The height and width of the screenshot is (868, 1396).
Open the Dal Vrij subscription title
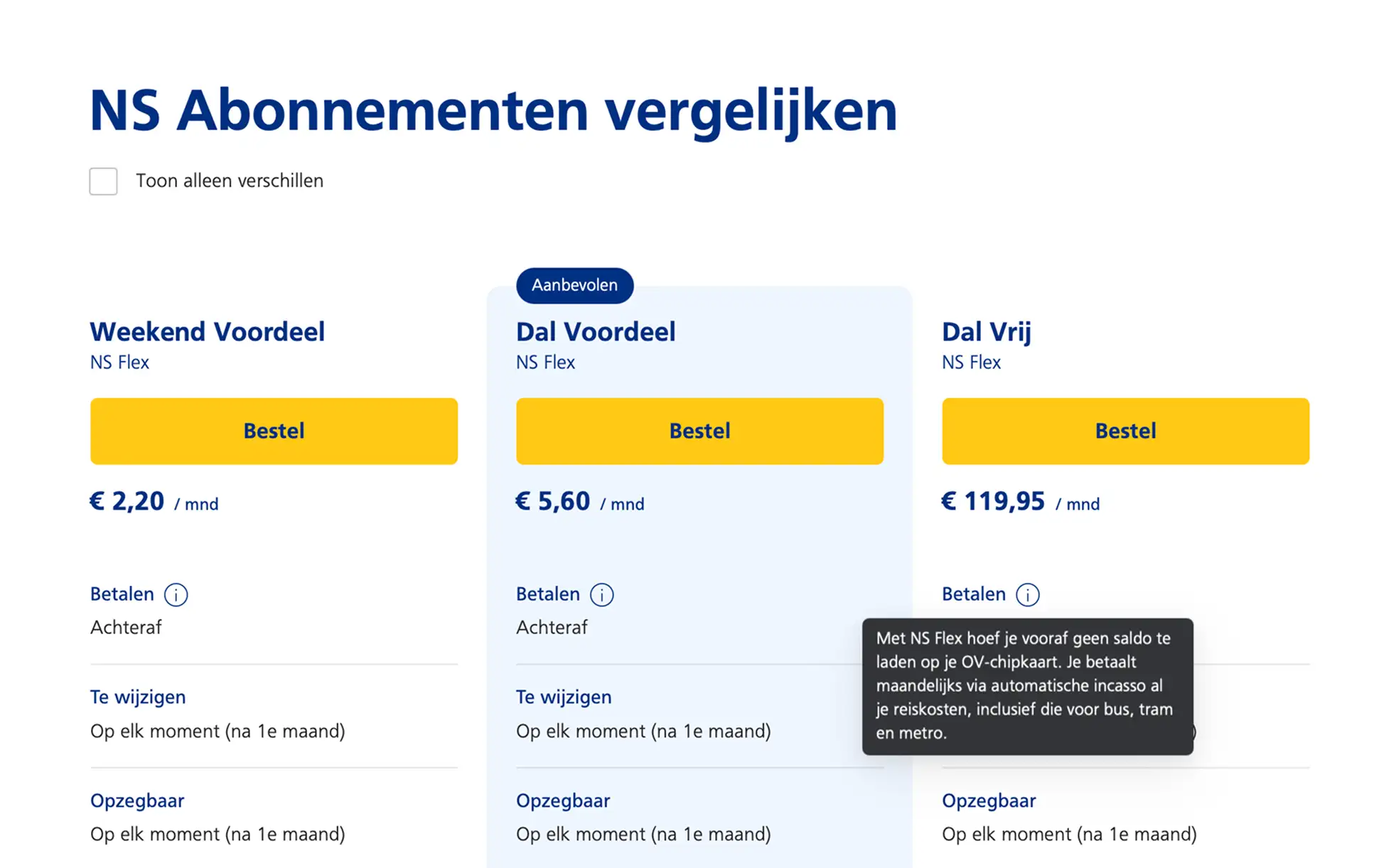(986, 331)
